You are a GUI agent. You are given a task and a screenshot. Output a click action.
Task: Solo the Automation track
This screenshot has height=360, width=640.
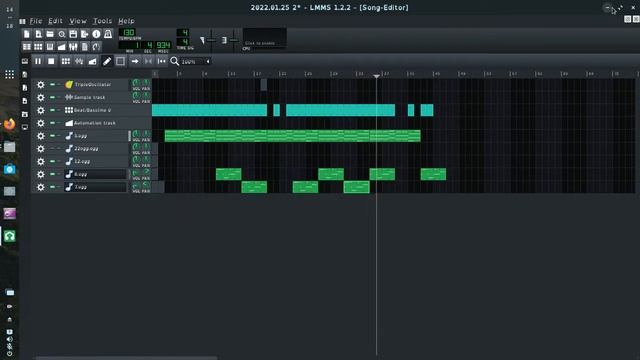coord(59,123)
